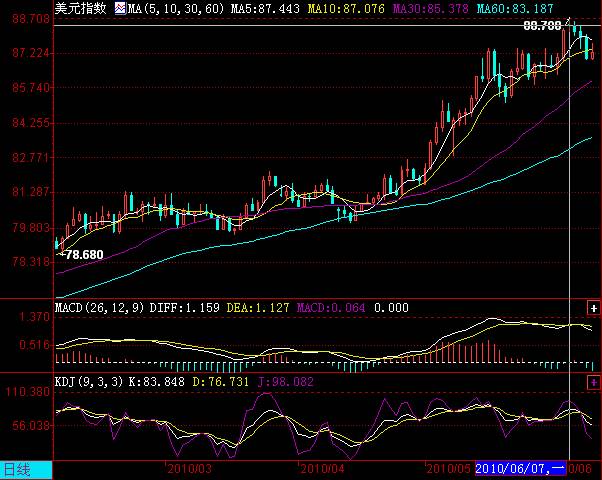Click the MA(5,10,30,60) parameter label

pyautogui.click(x=176, y=8)
